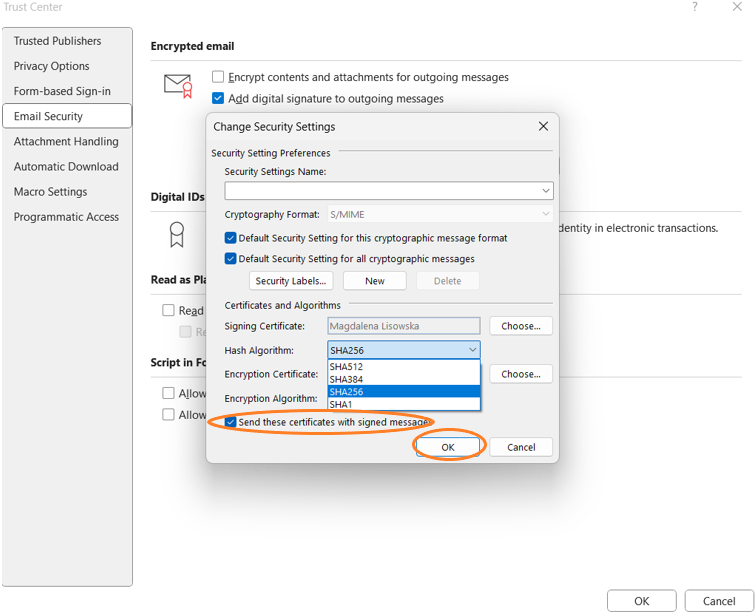This screenshot has height=615, width=756.
Task: Check the second Allow script checkbox
Action: (x=168, y=414)
